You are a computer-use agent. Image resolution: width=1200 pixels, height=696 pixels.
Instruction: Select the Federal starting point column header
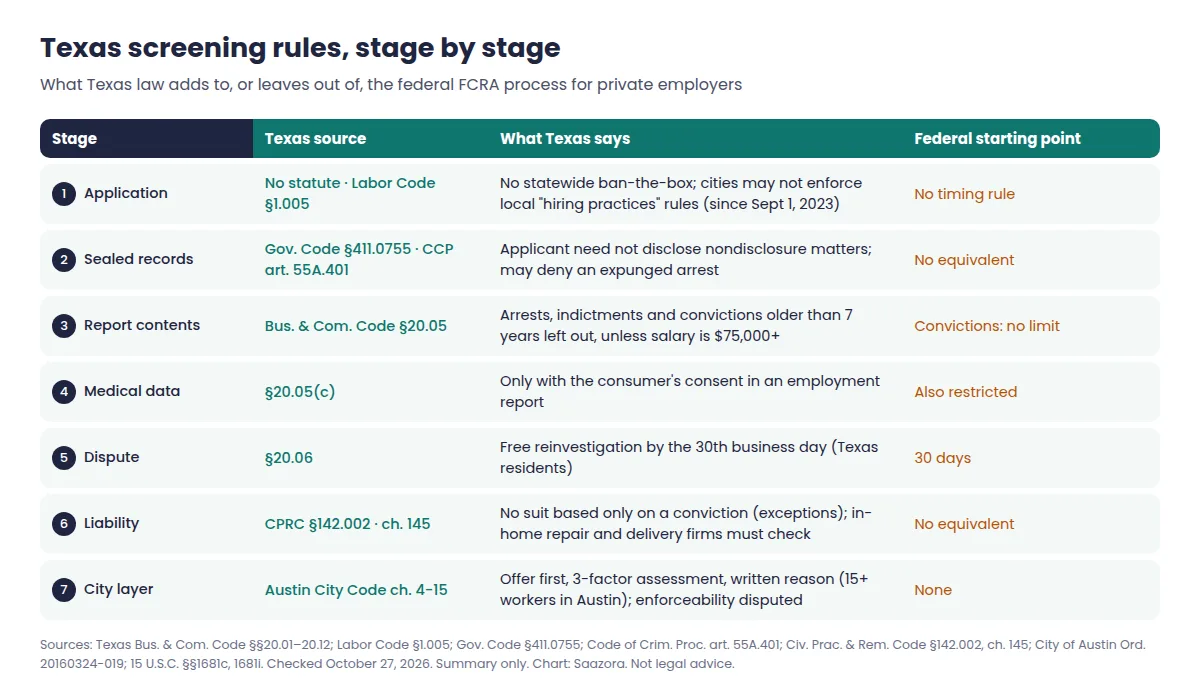pos(1031,139)
